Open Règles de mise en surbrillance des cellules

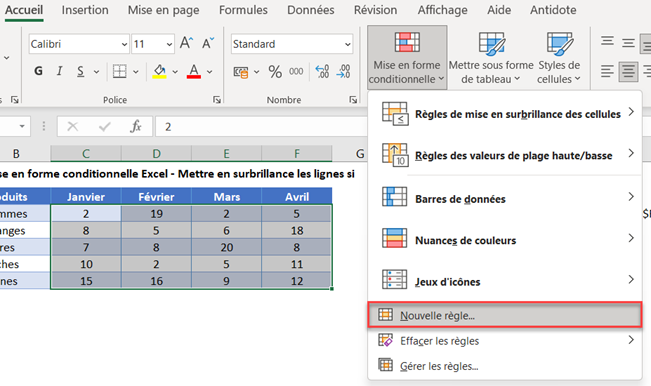tap(505, 114)
